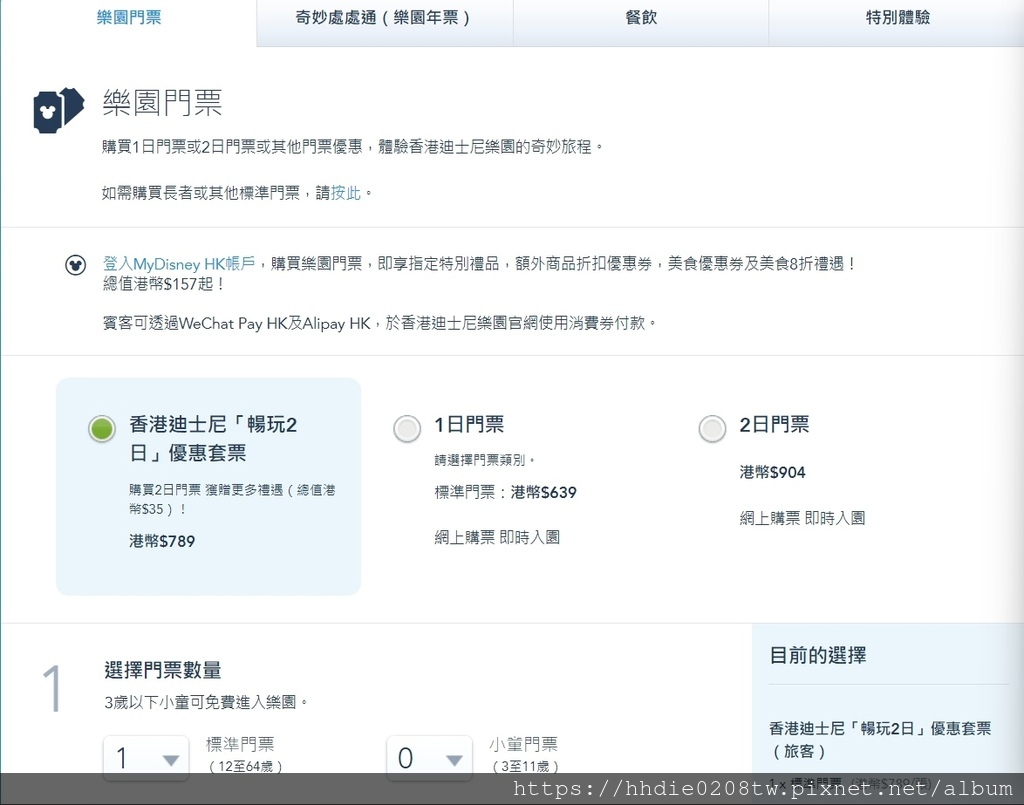Click 網上購票 即時入園 under 2日門票
Image resolution: width=1024 pixels, height=805 pixels.
click(x=802, y=518)
